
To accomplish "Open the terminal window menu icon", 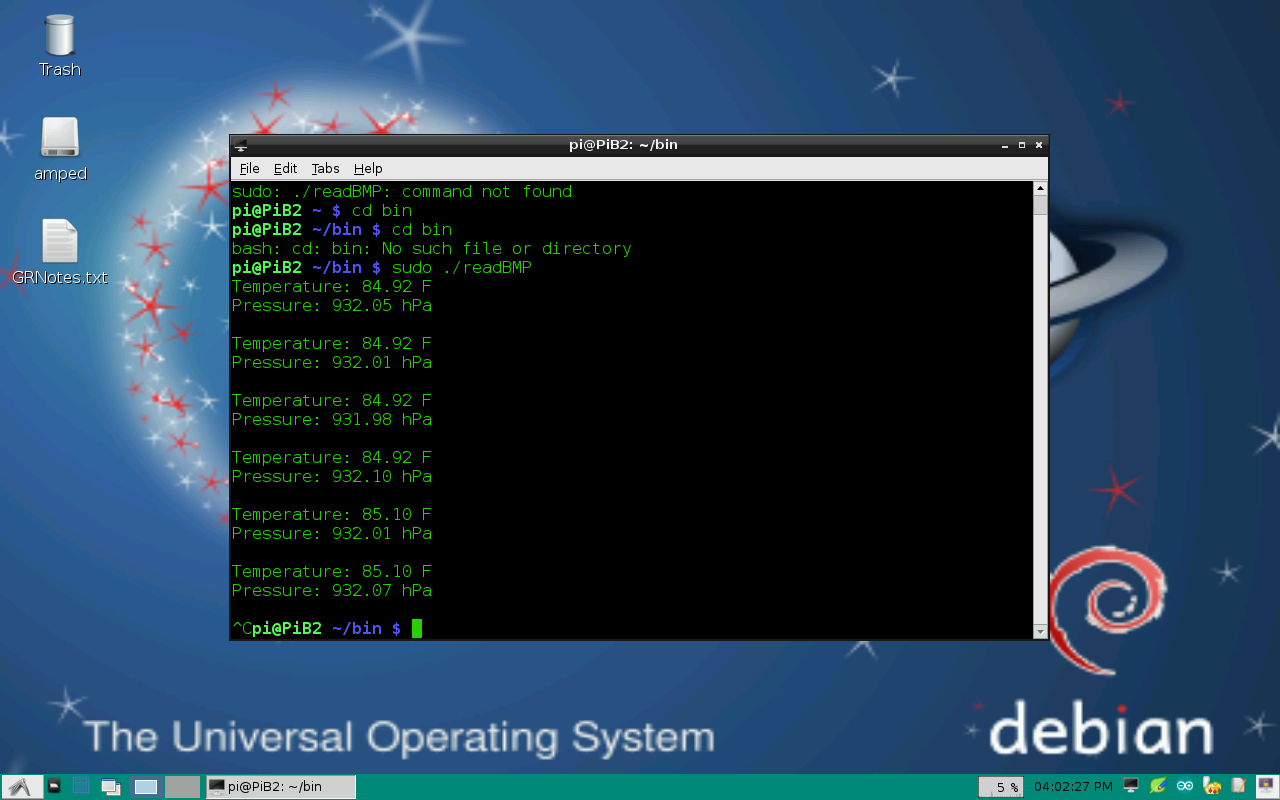I will pos(241,145).
